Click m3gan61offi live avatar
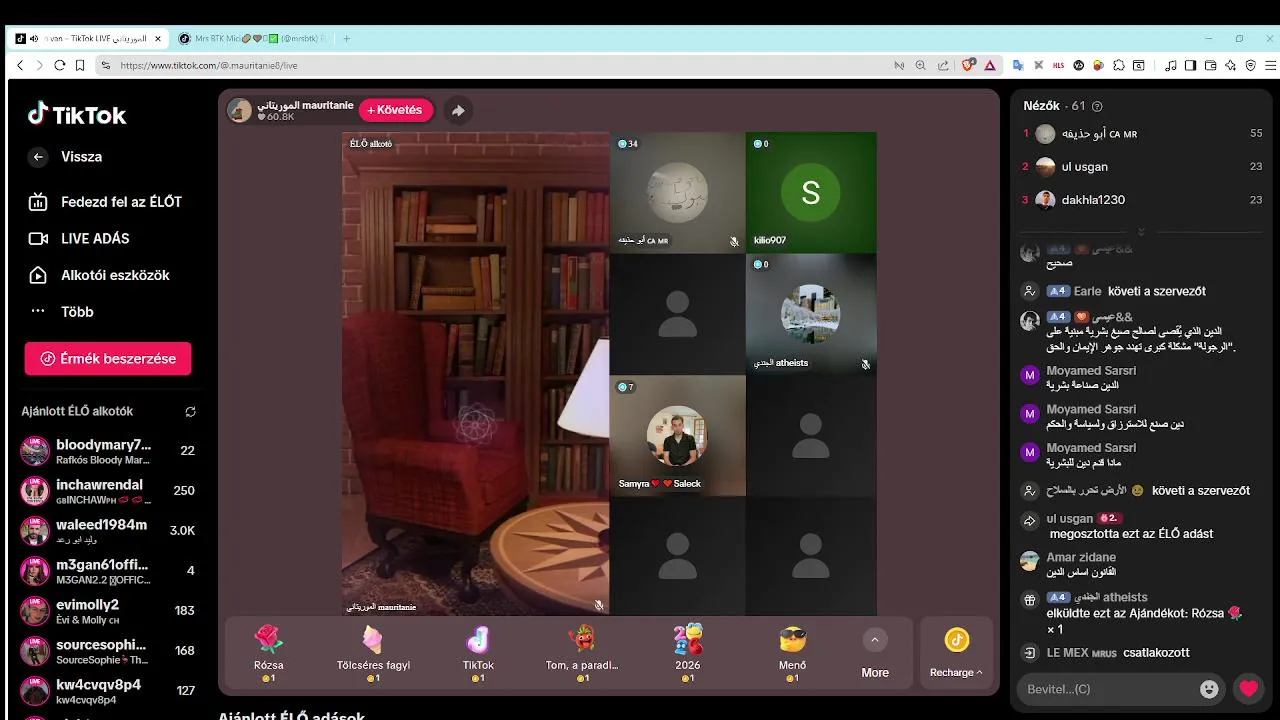 (x=35, y=571)
